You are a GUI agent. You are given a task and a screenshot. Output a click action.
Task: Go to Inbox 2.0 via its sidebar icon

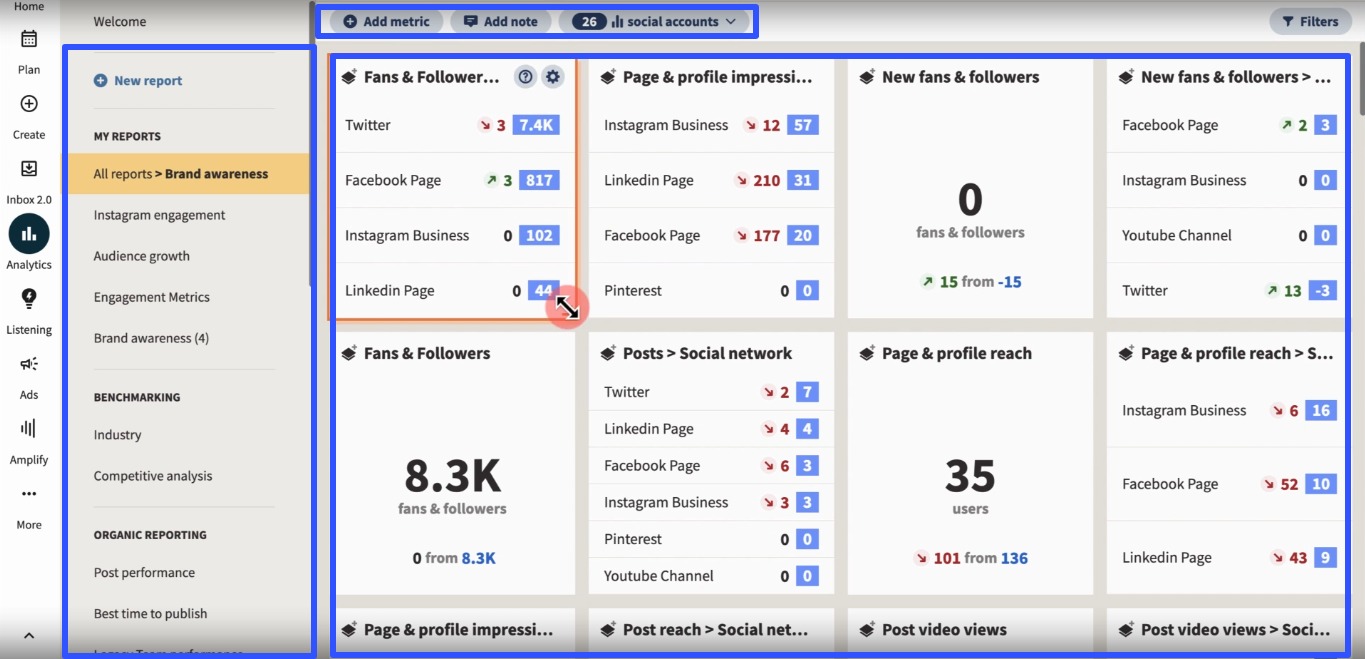[x=27, y=168]
